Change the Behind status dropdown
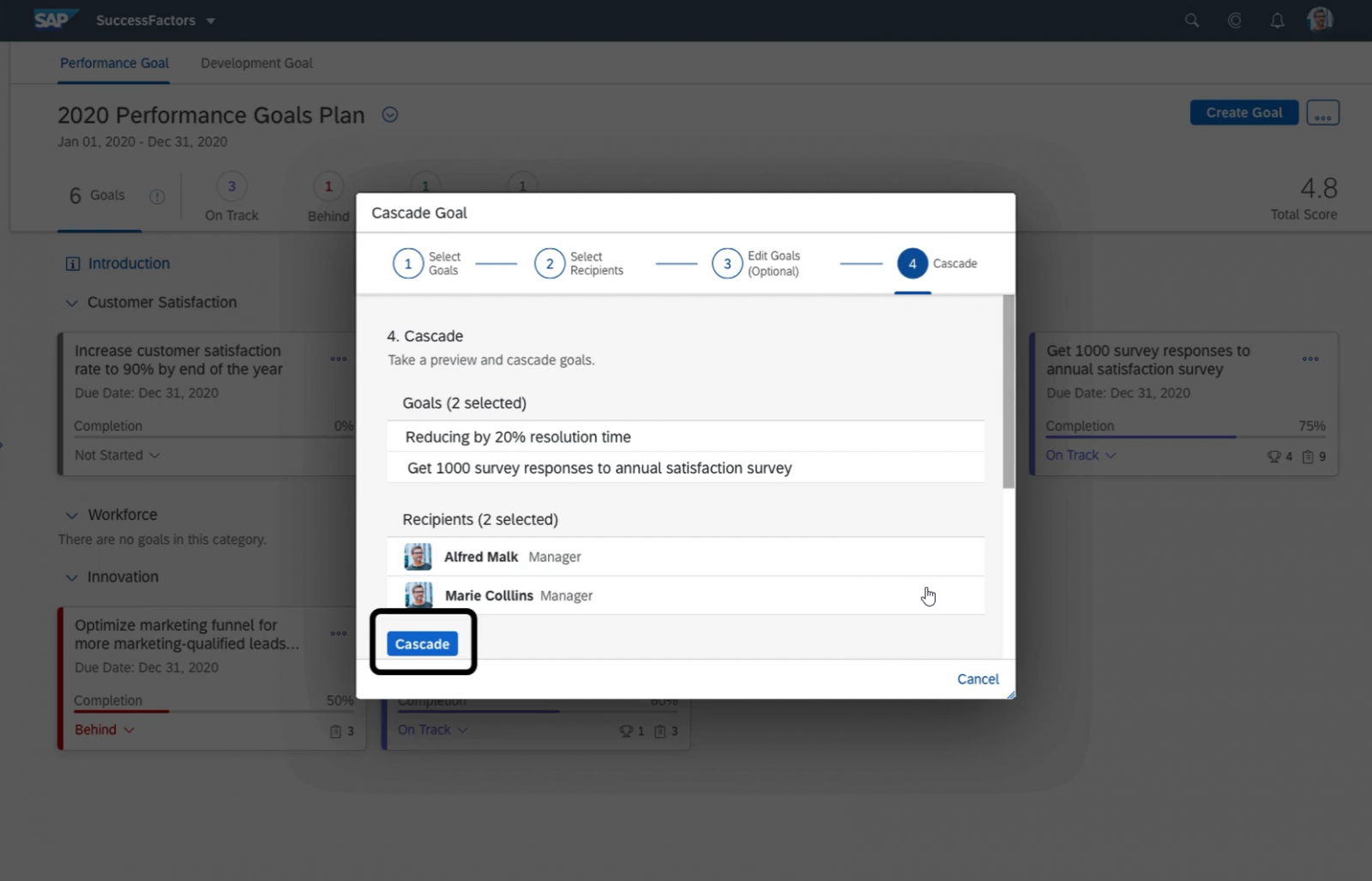Screen dimensions: 1372x881 click(x=104, y=729)
